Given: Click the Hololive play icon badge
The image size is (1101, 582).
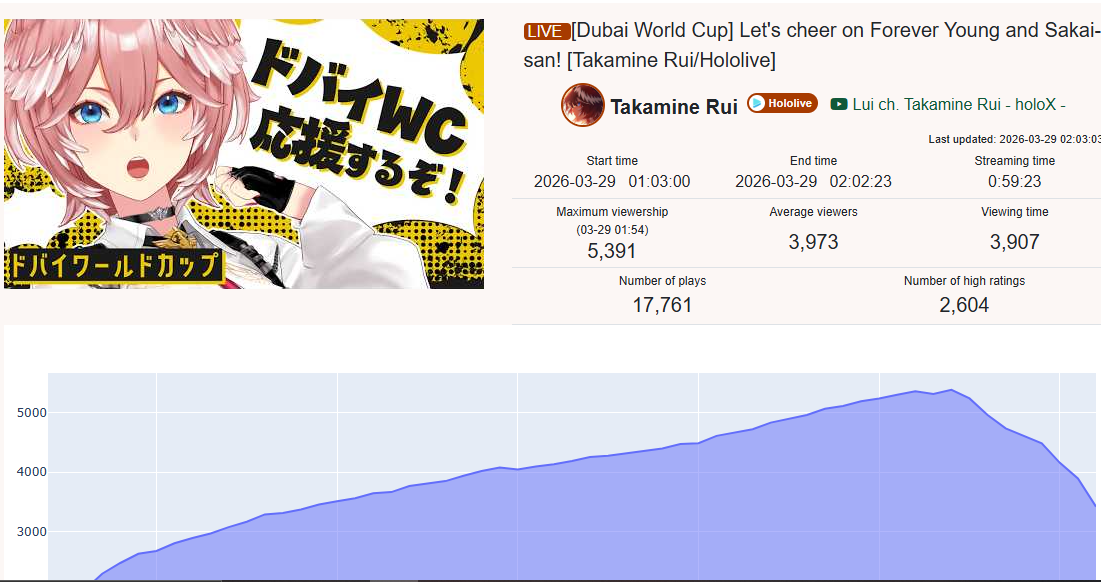Looking at the screenshot, I should pos(757,104).
